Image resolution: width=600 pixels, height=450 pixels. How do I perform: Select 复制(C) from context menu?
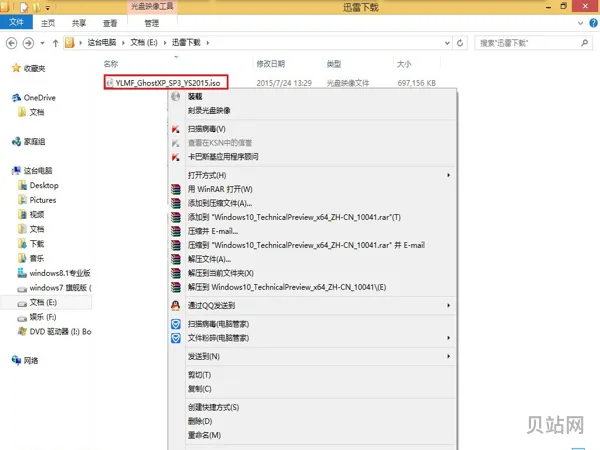pos(199,389)
